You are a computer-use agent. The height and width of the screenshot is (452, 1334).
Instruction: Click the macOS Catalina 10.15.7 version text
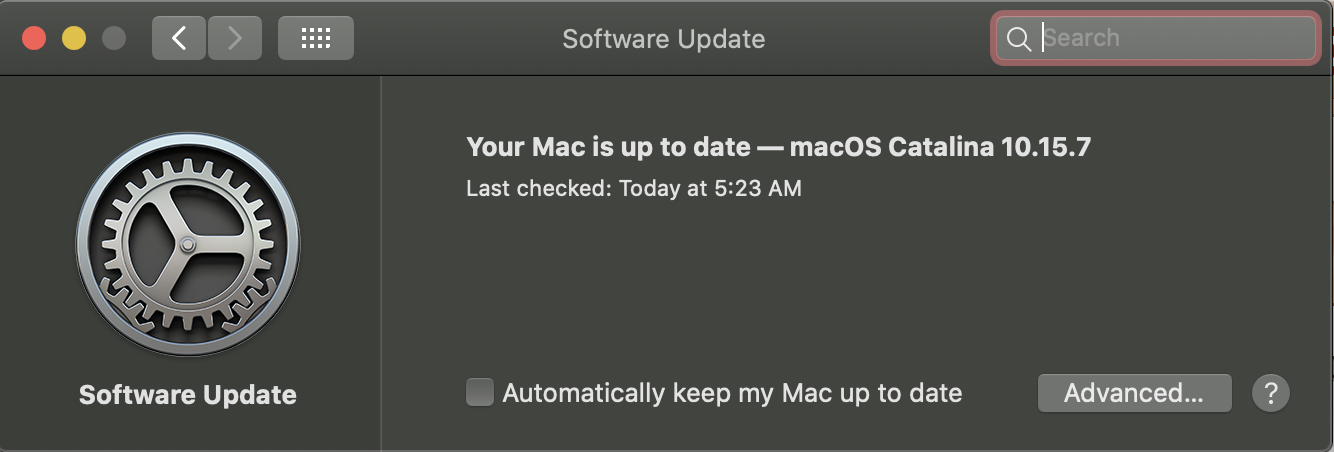(940, 147)
